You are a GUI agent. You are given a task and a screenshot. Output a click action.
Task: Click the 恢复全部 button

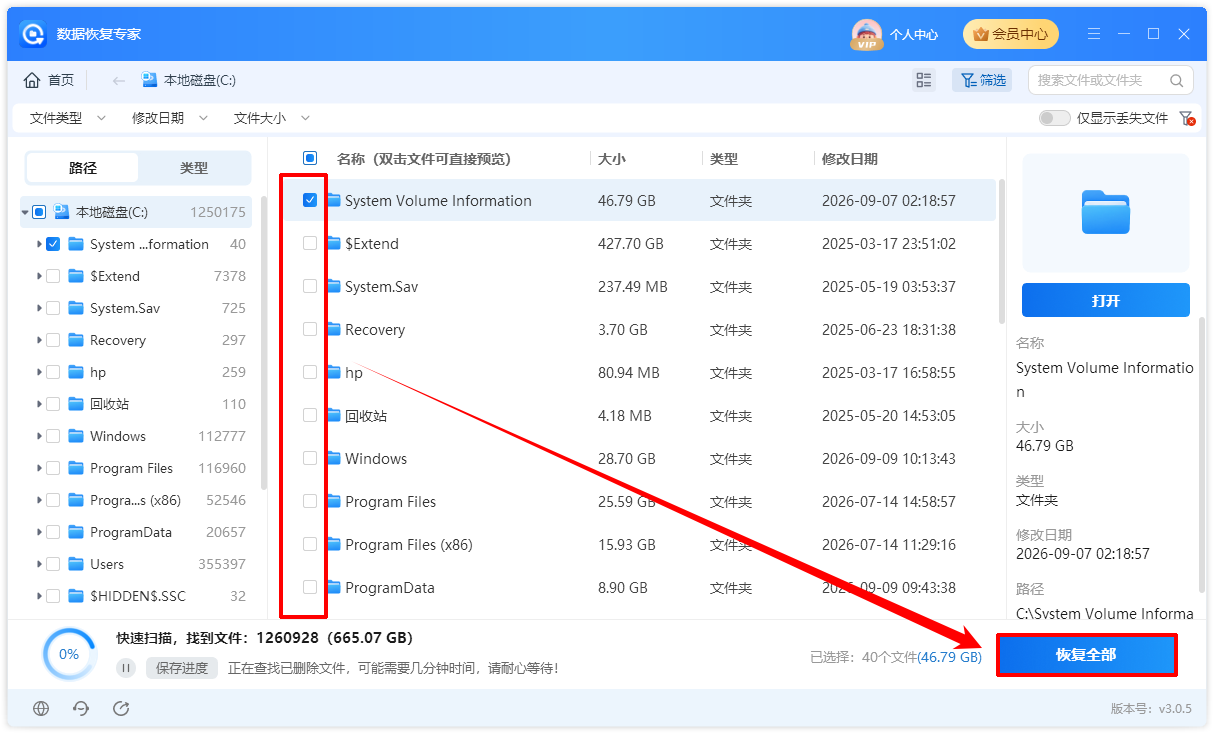[1086, 655]
